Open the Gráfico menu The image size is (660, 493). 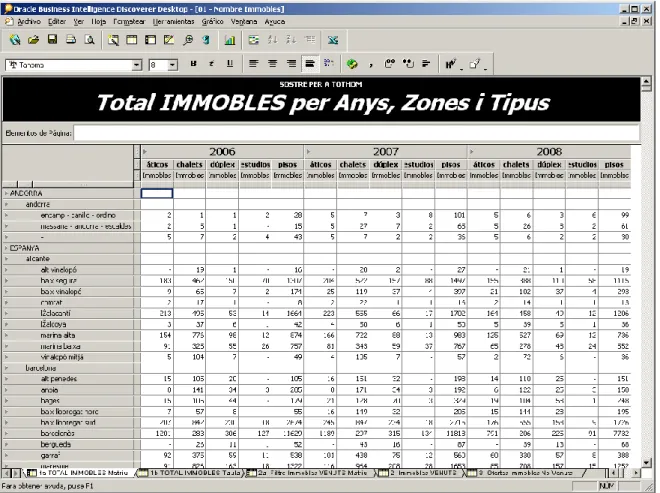[212, 21]
